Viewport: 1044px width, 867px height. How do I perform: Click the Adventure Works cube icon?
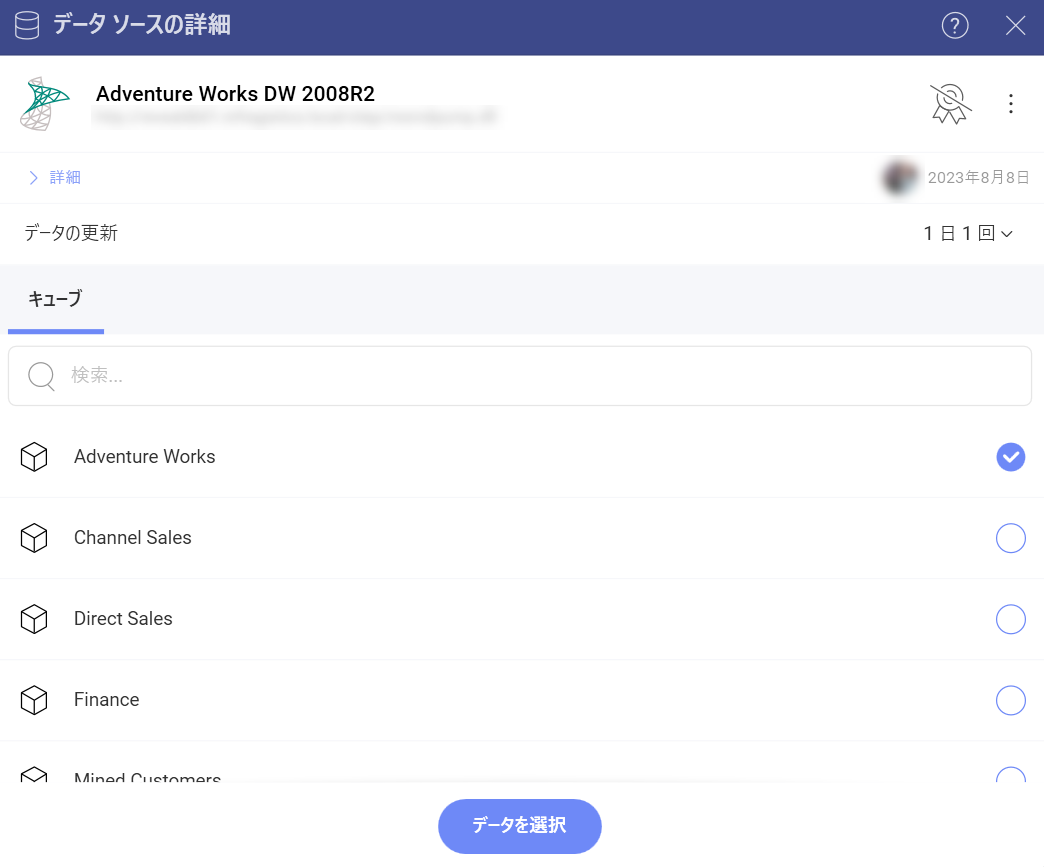[x=34, y=457]
